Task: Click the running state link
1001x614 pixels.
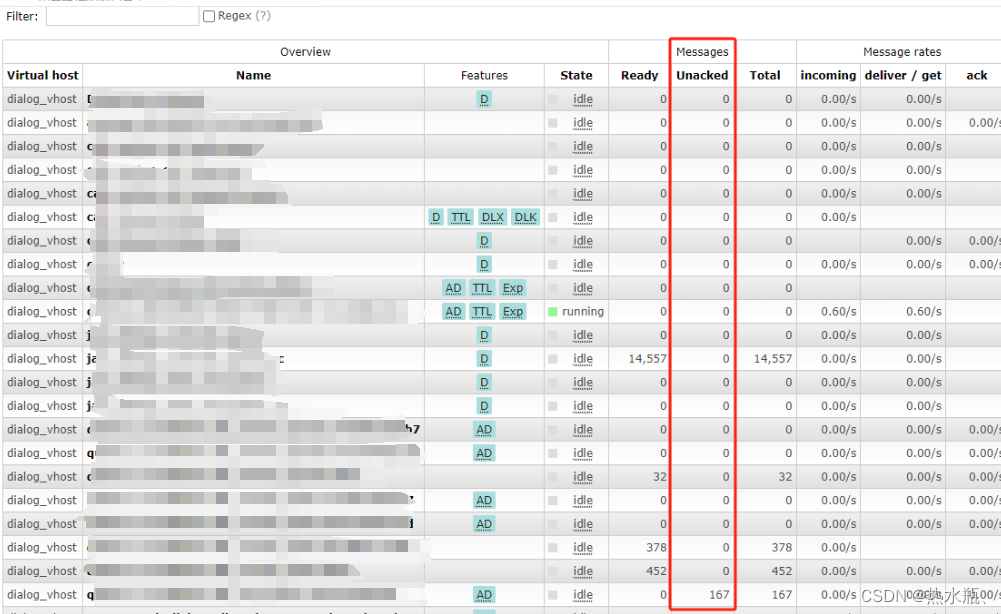Action: (x=583, y=311)
